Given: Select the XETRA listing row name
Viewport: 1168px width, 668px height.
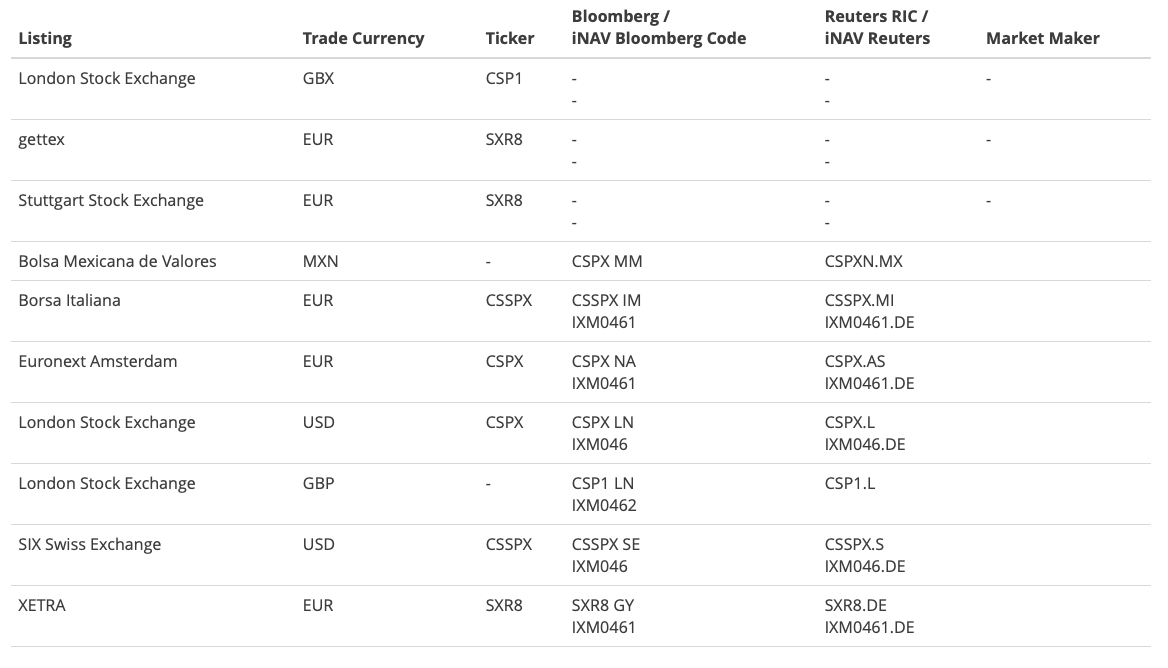Looking at the screenshot, I should click(x=42, y=605).
